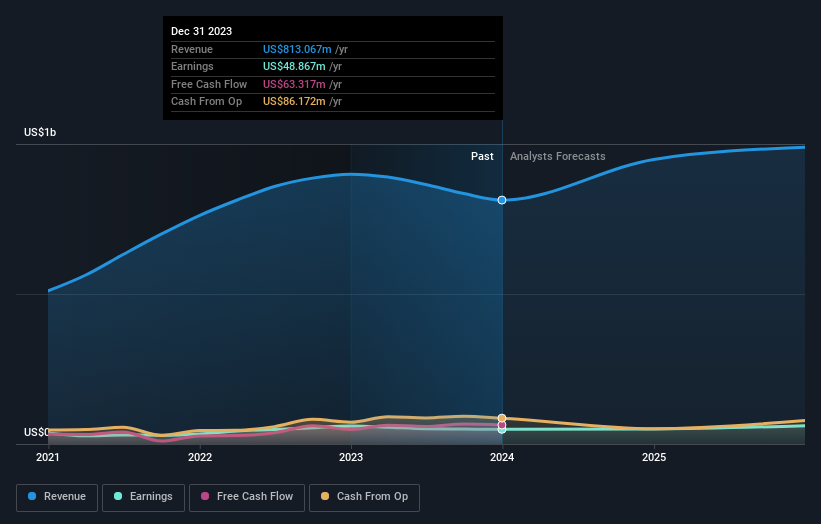The height and width of the screenshot is (524, 821).
Task: Click the US$813.067m revenue value
Action: (x=297, y=49)
